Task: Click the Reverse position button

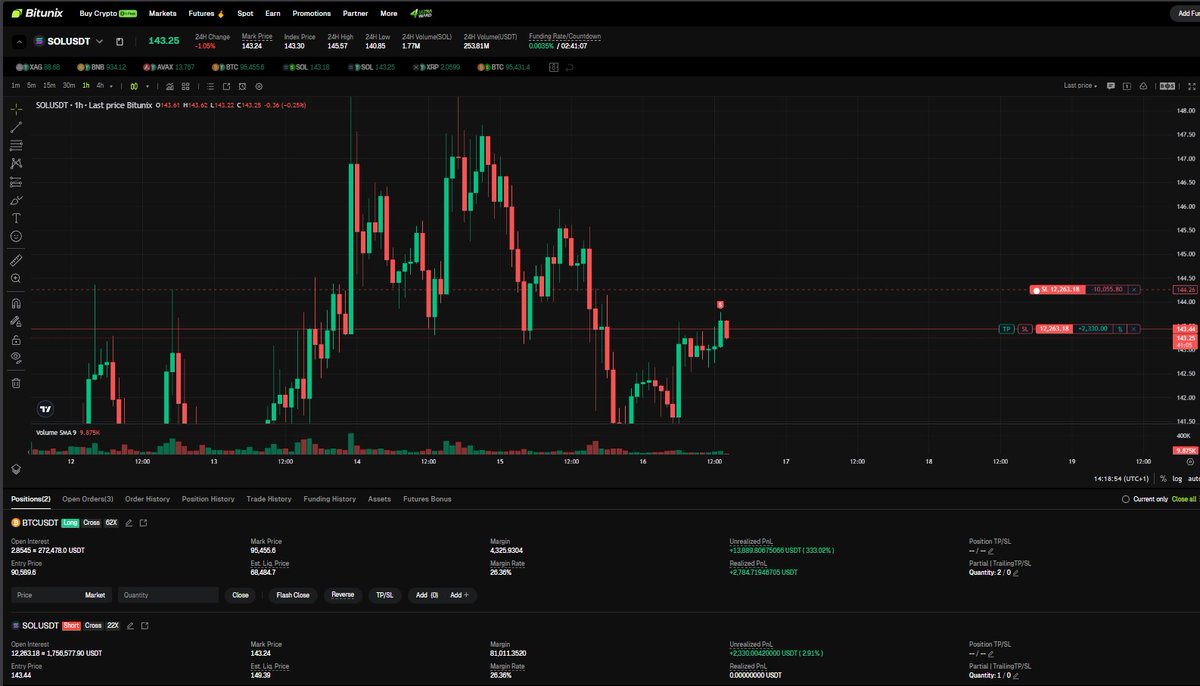Action: click(342, 595)
